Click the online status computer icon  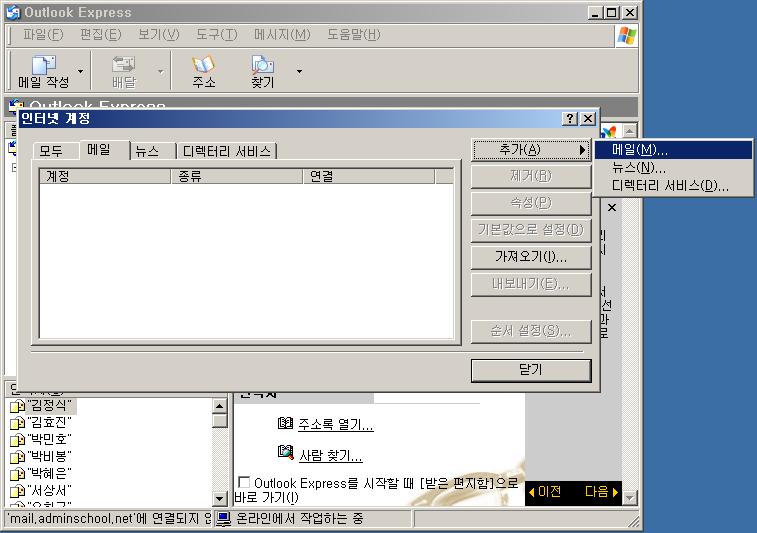pyautogui.click(x=224, y=519)
